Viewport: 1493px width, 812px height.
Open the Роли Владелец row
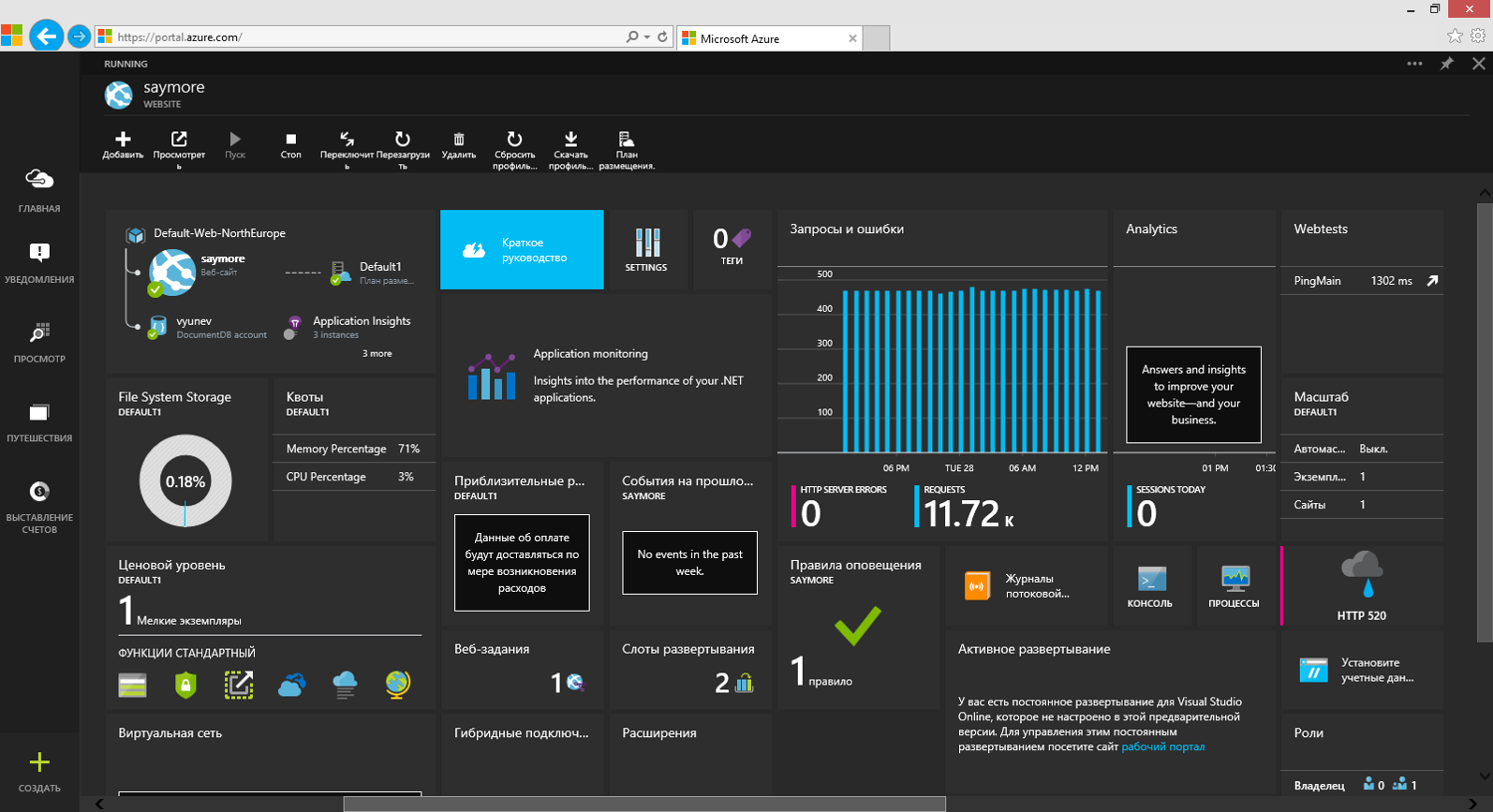click(x=1362, y=785)
